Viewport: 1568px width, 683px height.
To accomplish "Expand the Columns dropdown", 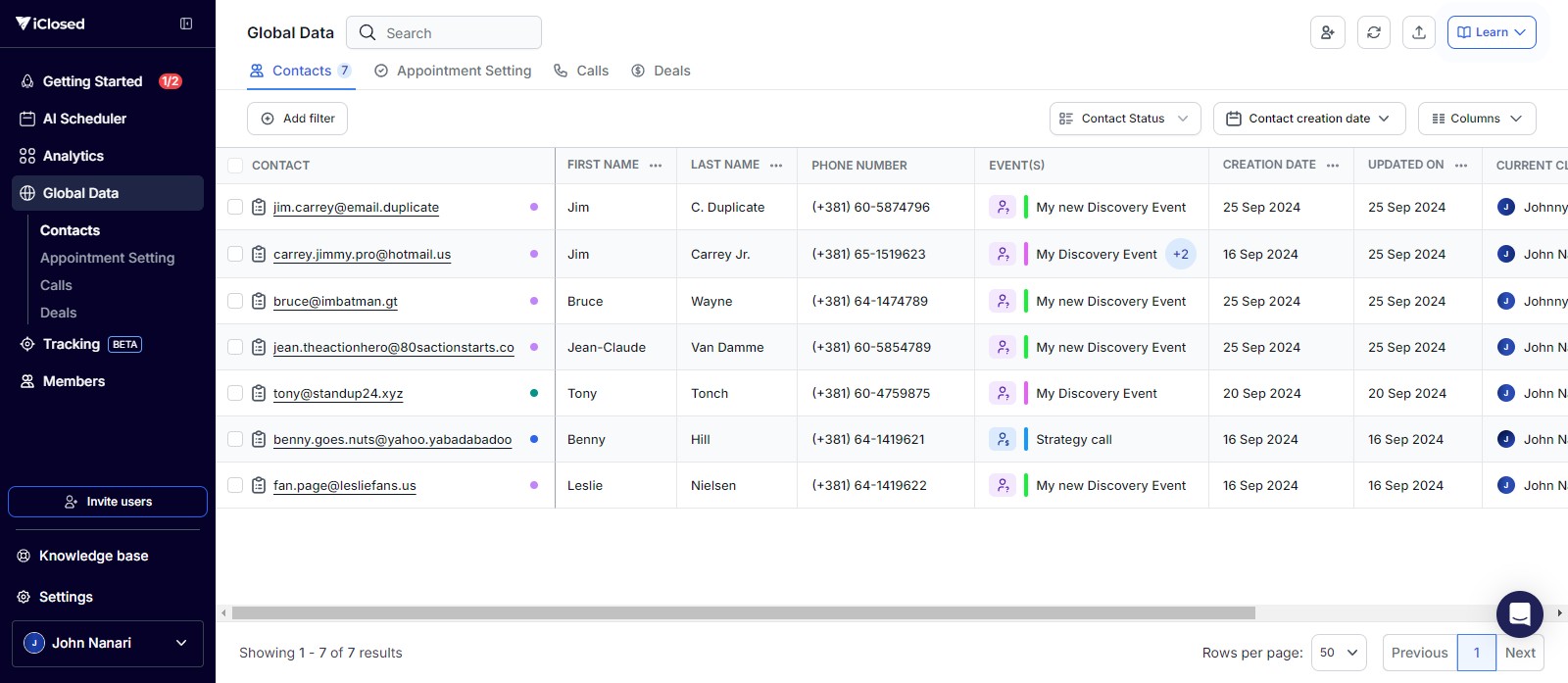I will pyautogui.click(x=1477, y=119).
